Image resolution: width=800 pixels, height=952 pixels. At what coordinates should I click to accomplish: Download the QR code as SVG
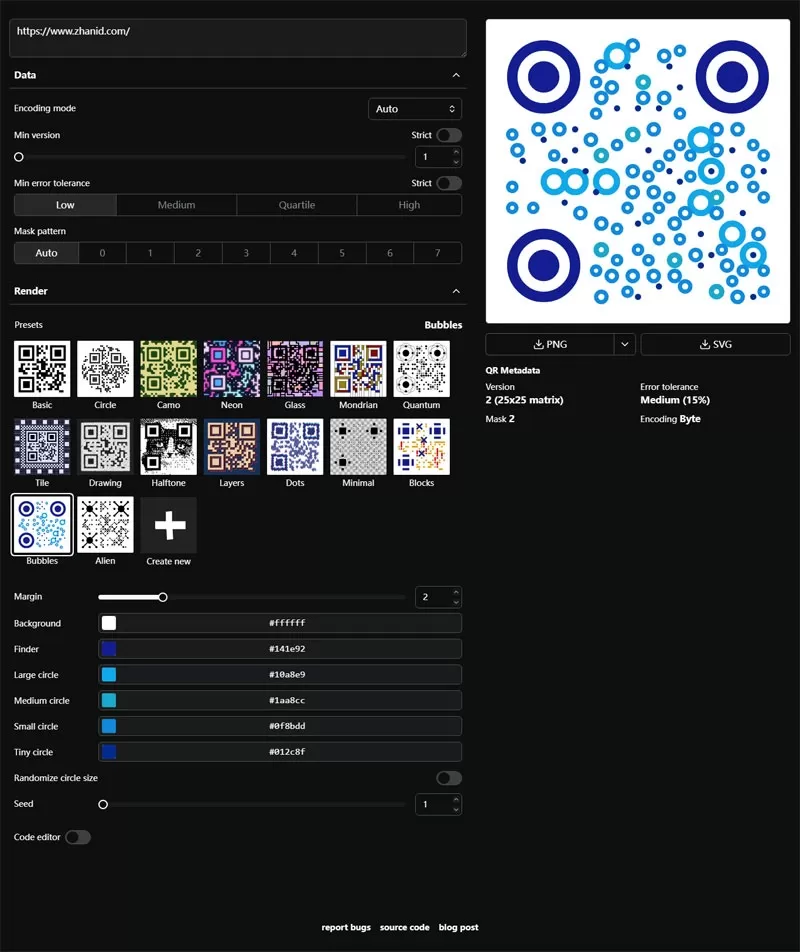coord(715,344)
